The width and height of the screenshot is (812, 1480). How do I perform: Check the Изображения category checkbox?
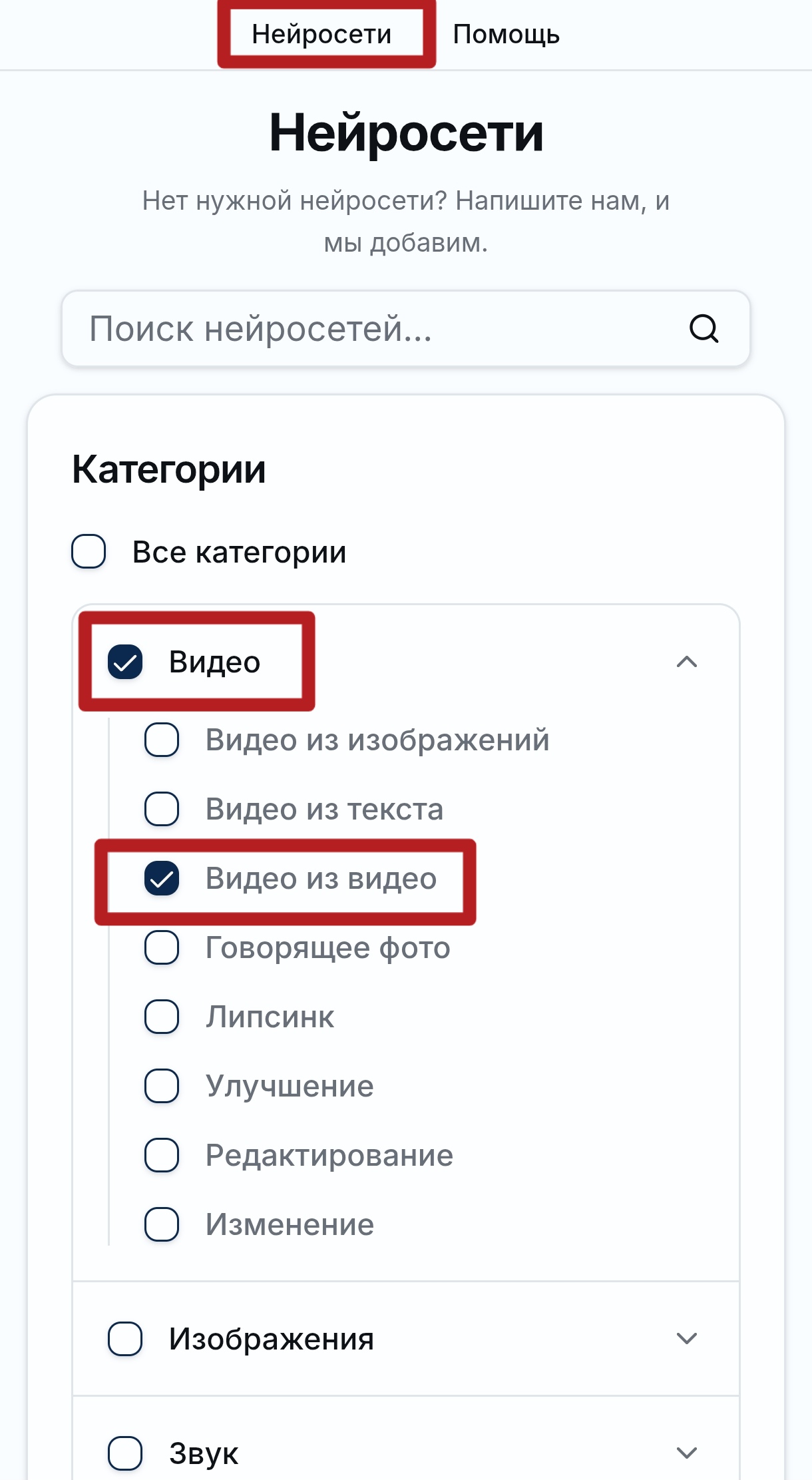point(125,1339)
